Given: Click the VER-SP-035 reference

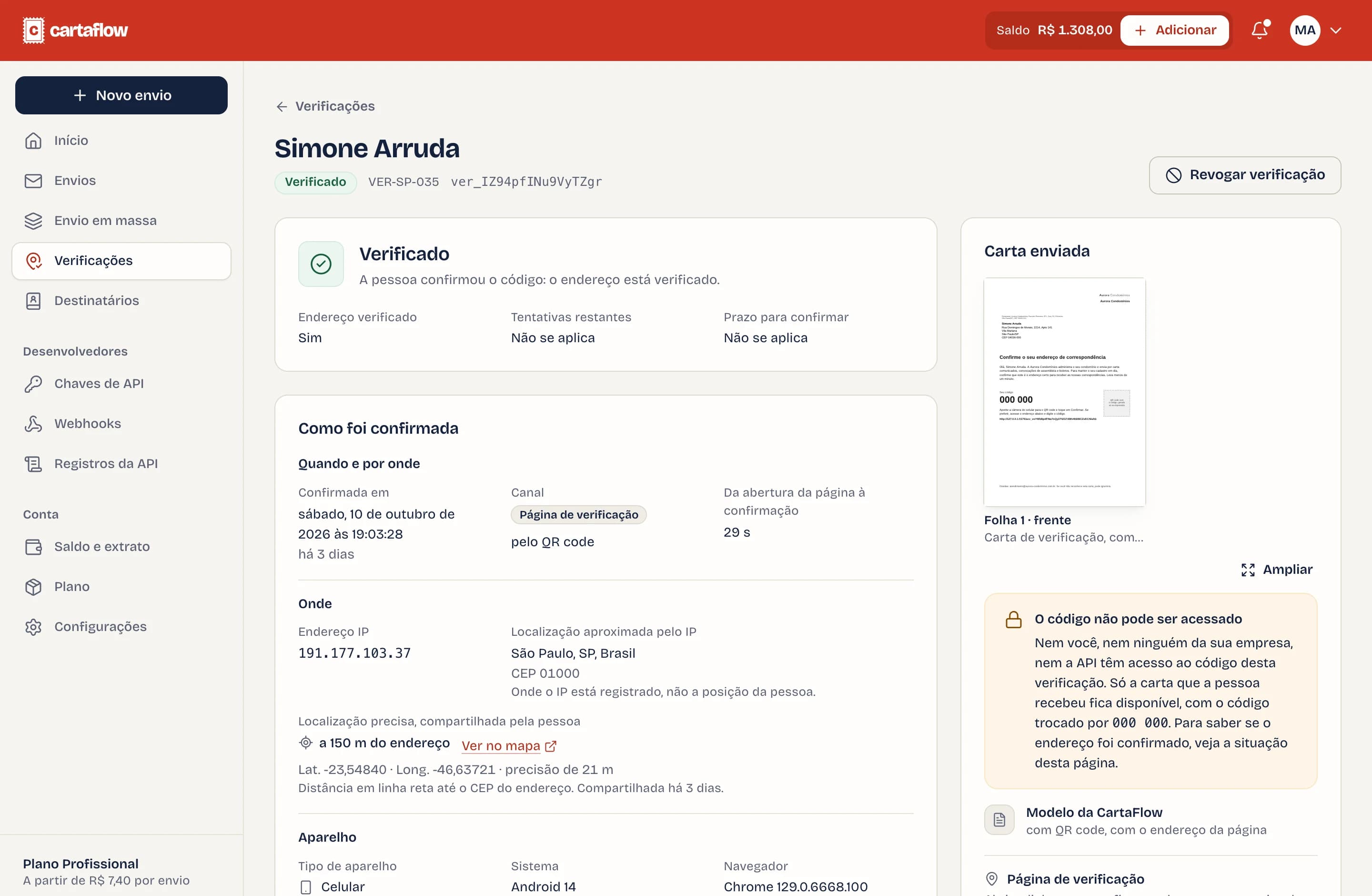Looking at the screenshot, I should pos(404,182).
